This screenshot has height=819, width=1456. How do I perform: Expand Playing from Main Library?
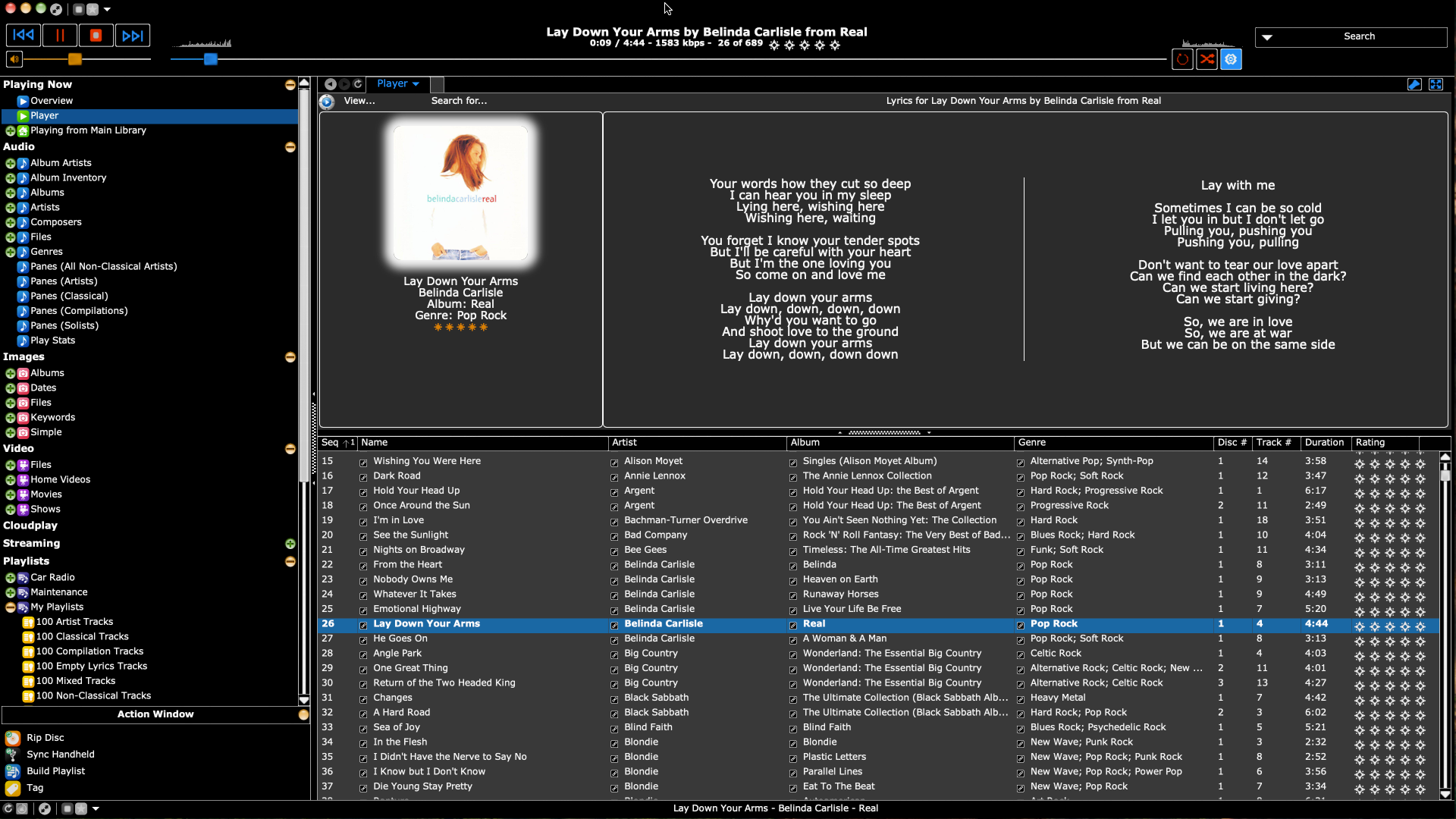click(x=11, y=131)
